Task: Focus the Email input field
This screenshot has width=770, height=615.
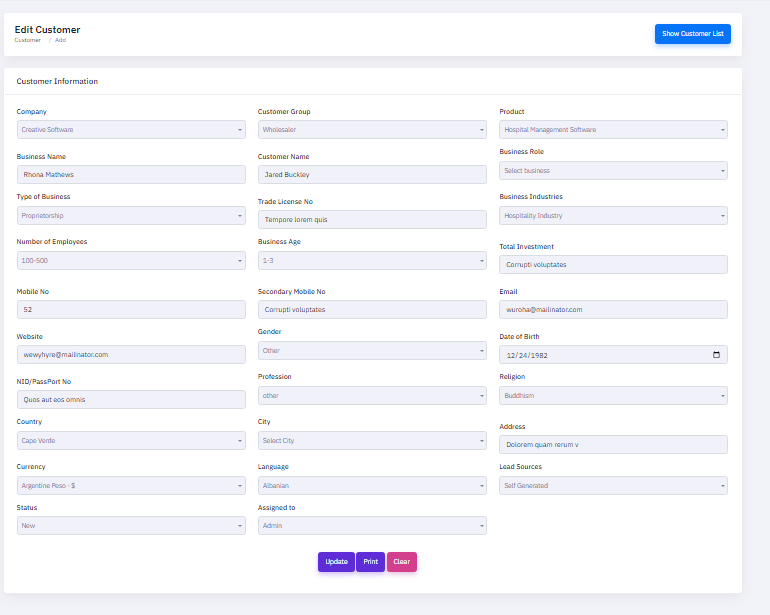Action: (613, 309)
